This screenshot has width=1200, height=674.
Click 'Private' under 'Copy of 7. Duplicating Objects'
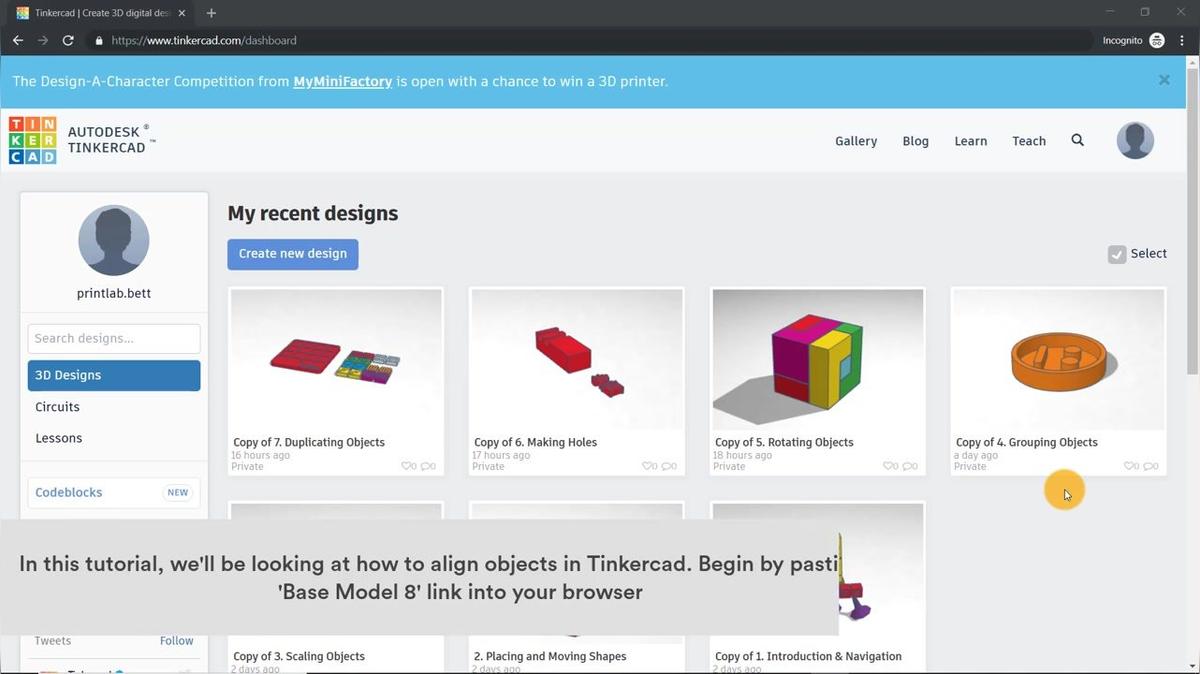(x=248, y=466)
